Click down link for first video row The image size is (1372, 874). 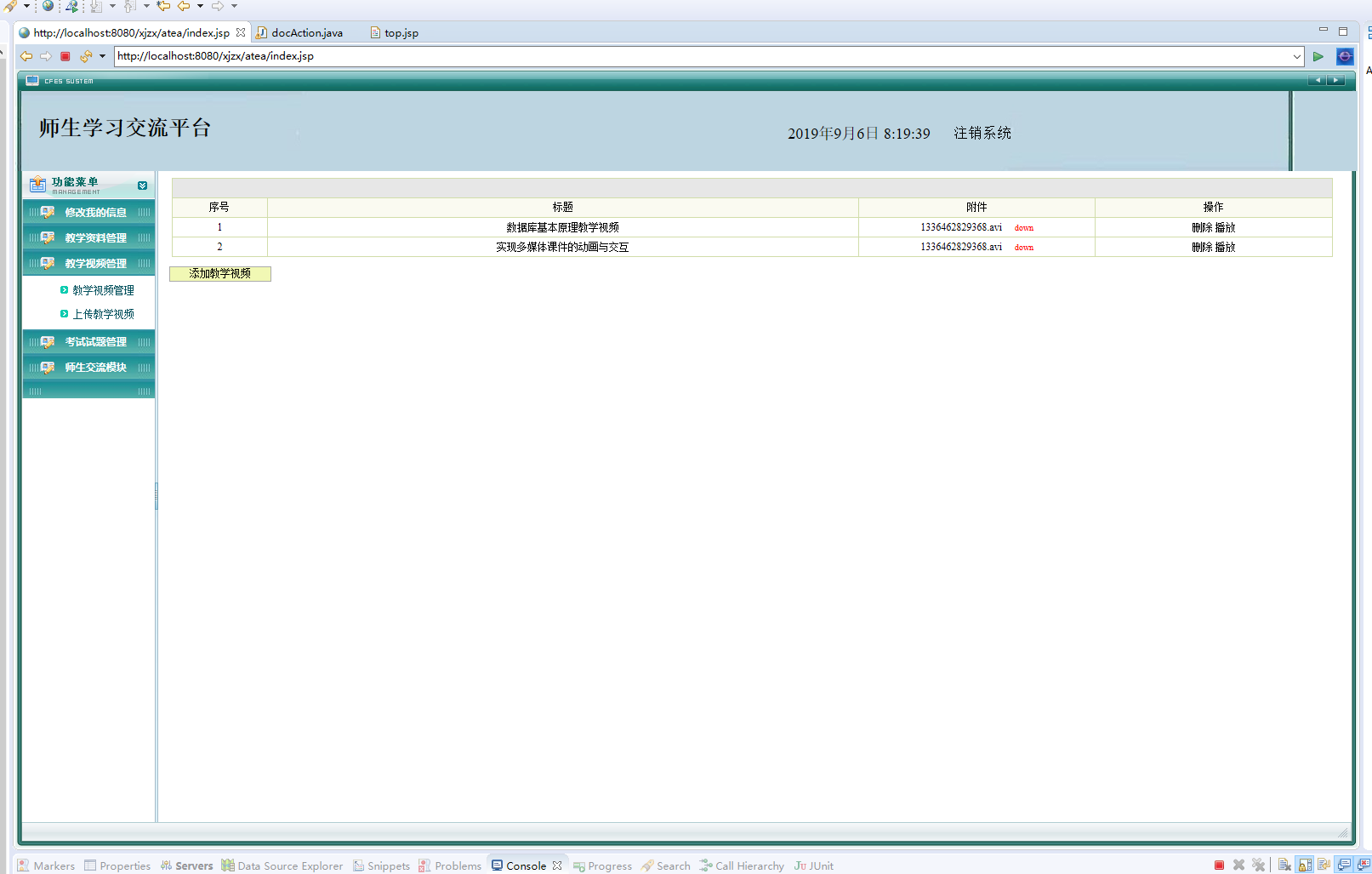tap(1023, 228)
